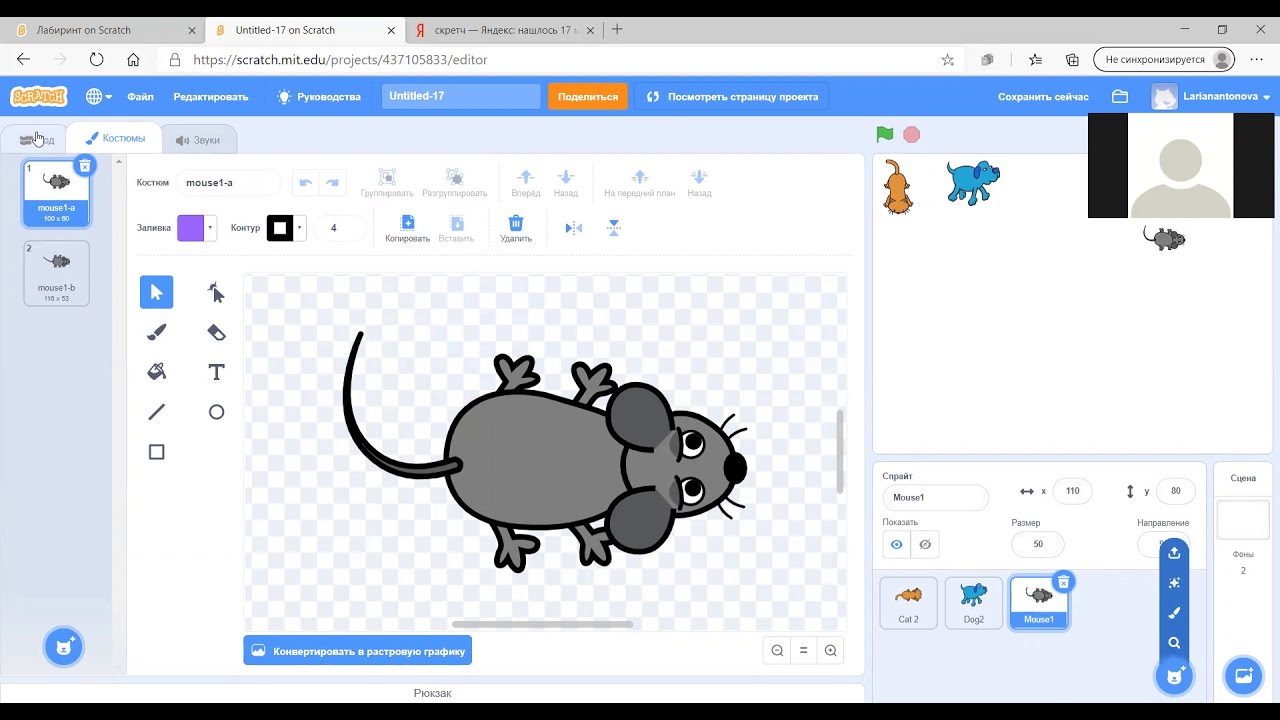
Task: Select the Reshape tool
Action: tap(216, 292)
